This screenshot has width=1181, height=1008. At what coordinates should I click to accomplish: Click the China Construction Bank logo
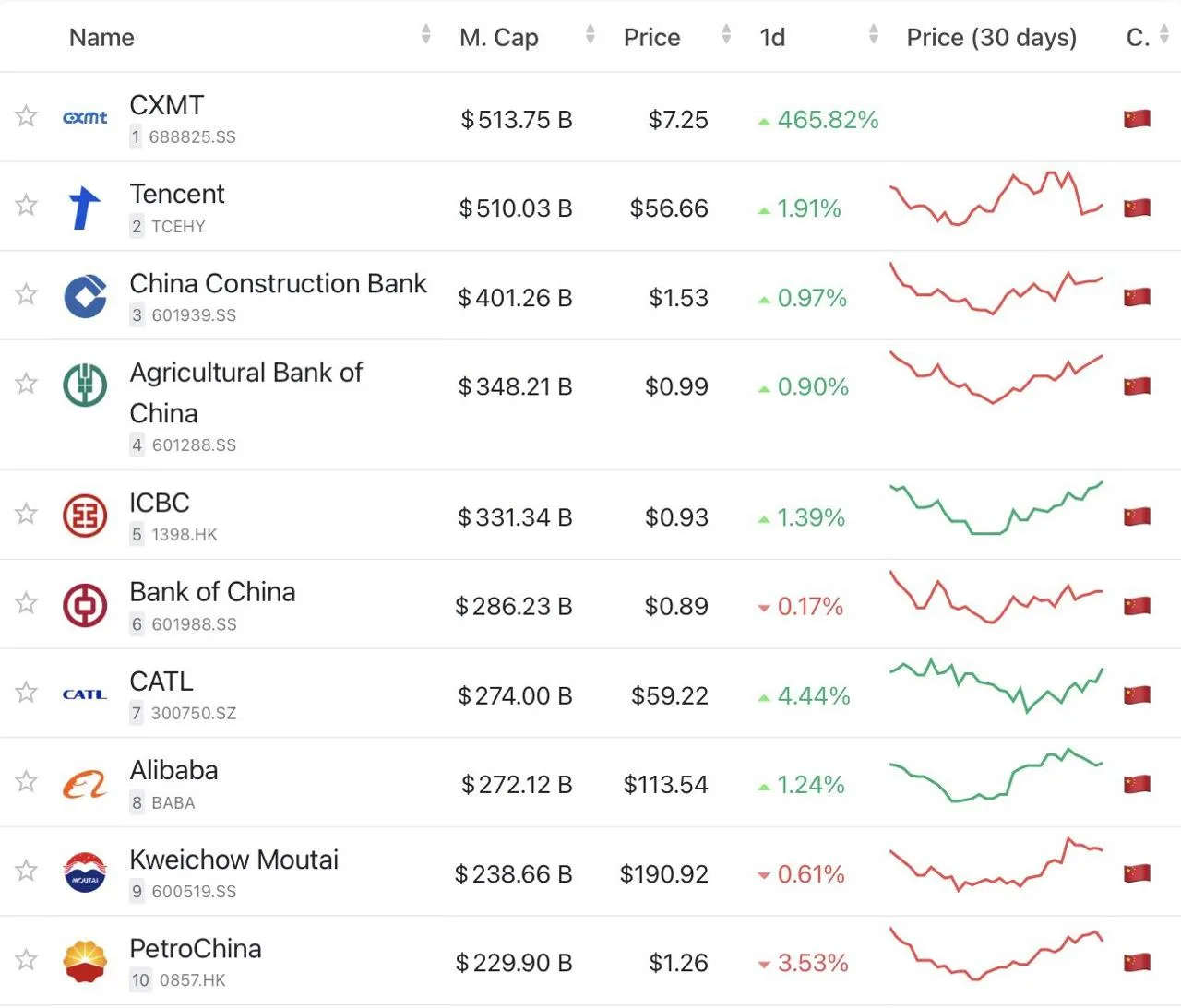coord(85,296)
